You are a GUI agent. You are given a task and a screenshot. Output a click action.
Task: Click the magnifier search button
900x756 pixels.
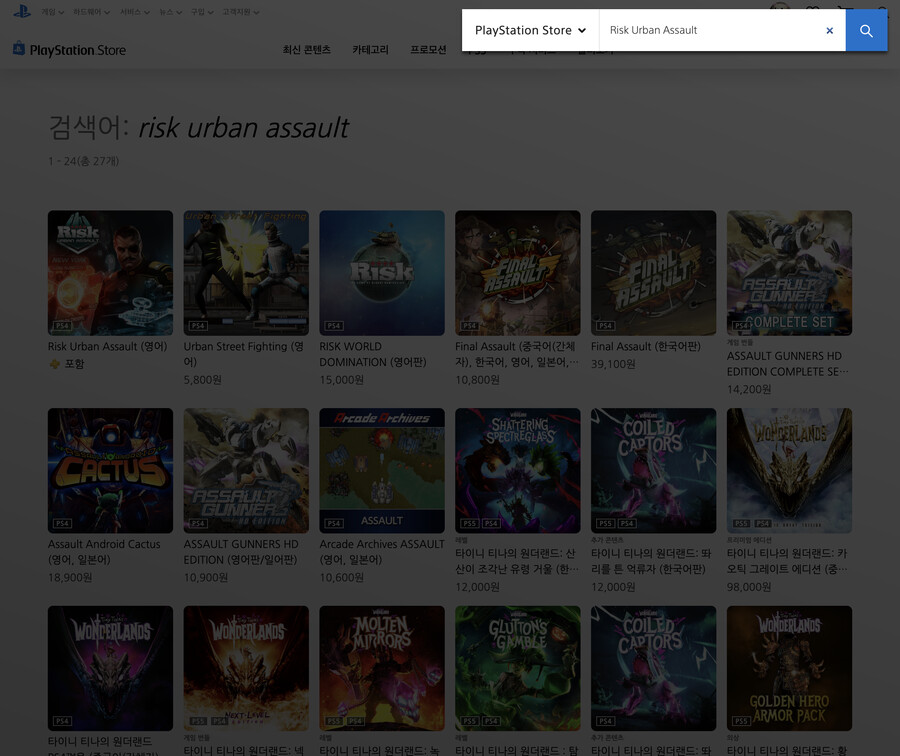coord(866,31)
